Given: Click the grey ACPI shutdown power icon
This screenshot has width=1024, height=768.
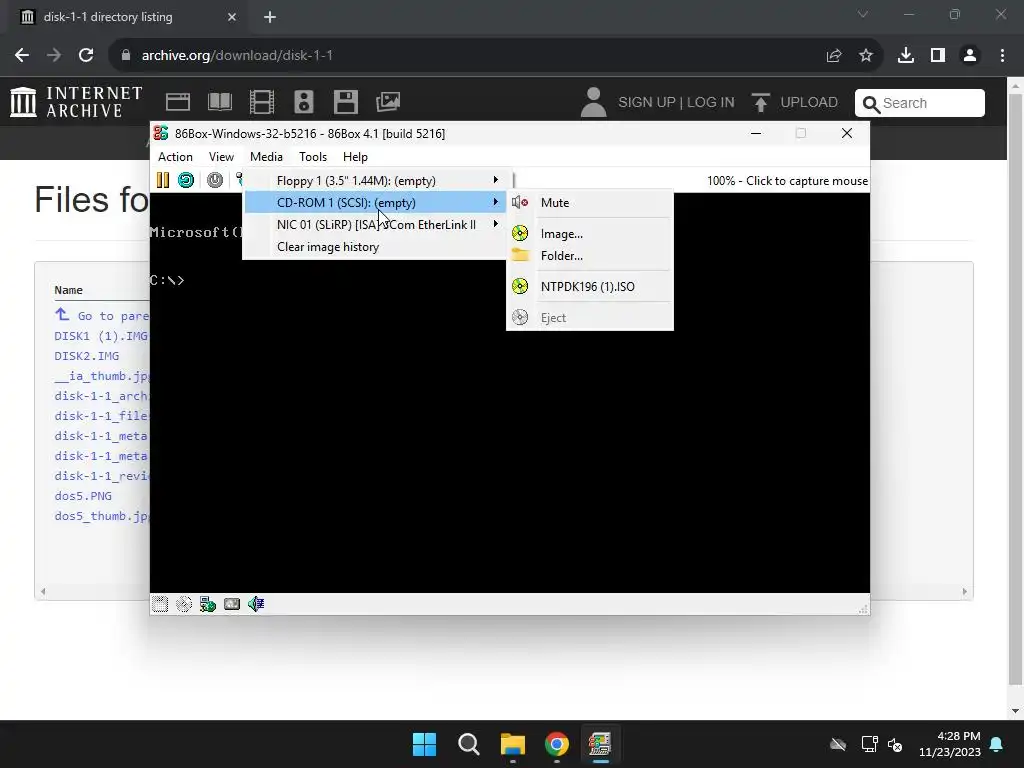Looking at the screenshot, I should (215, 180).
